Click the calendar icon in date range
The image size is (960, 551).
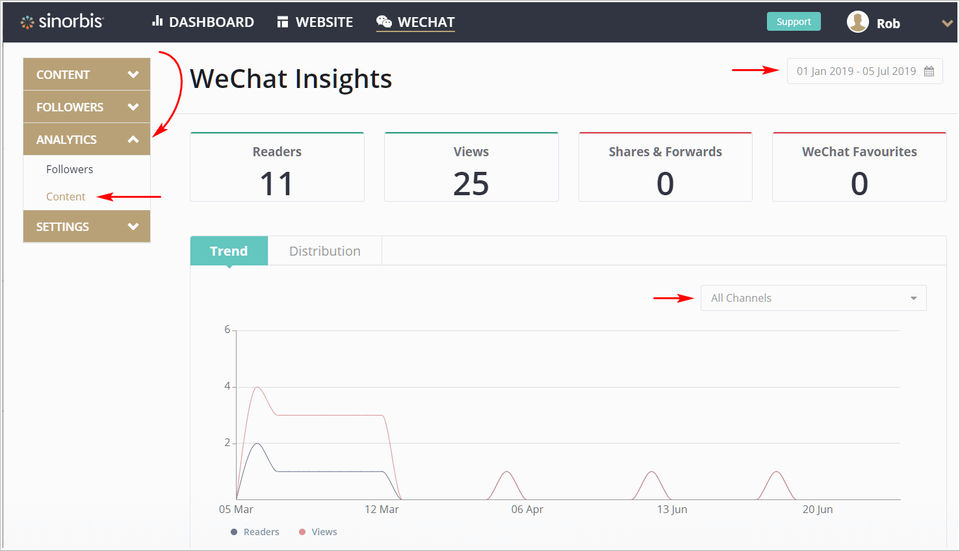pos(929,71)
